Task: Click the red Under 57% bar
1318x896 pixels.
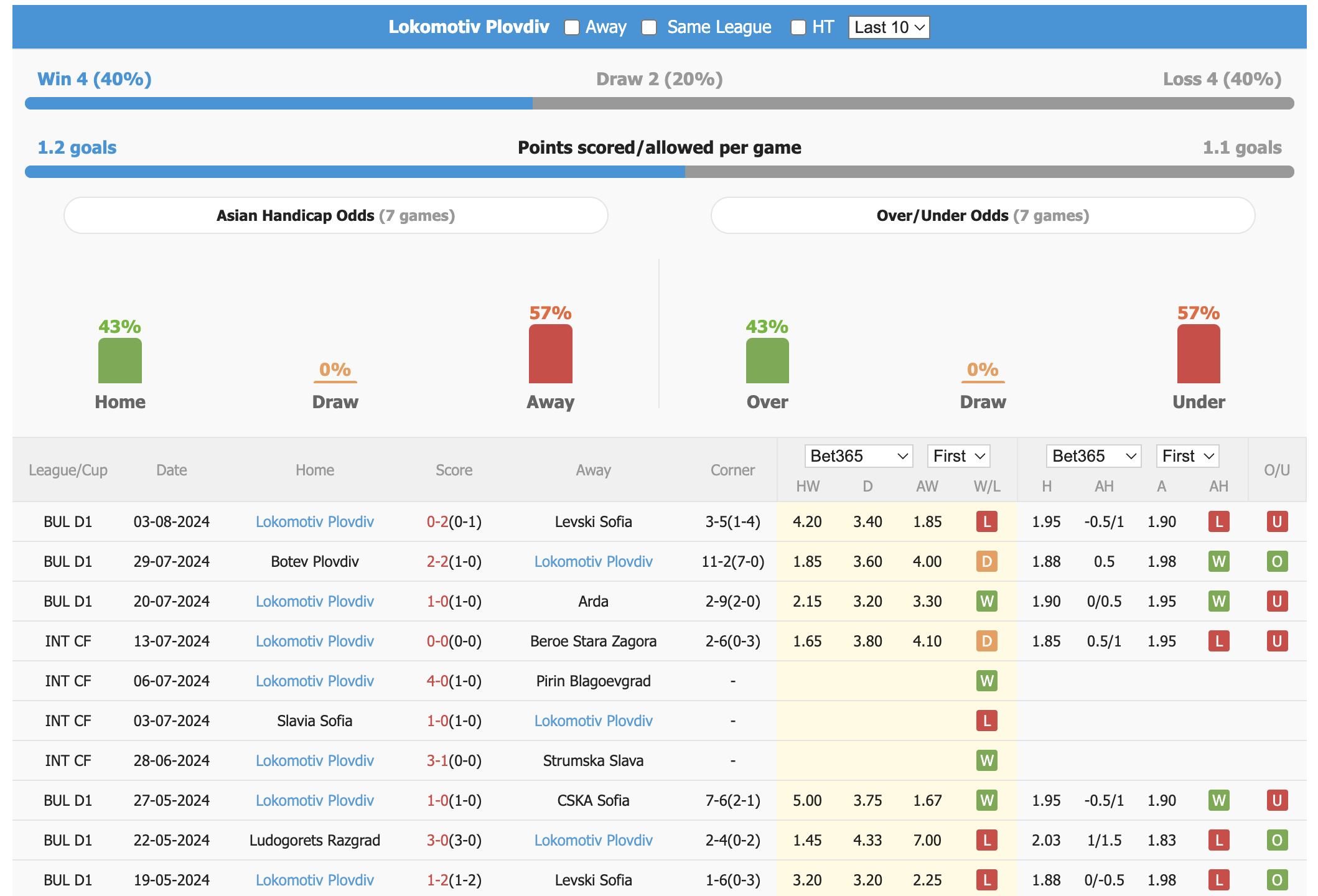Action: 1199,354
